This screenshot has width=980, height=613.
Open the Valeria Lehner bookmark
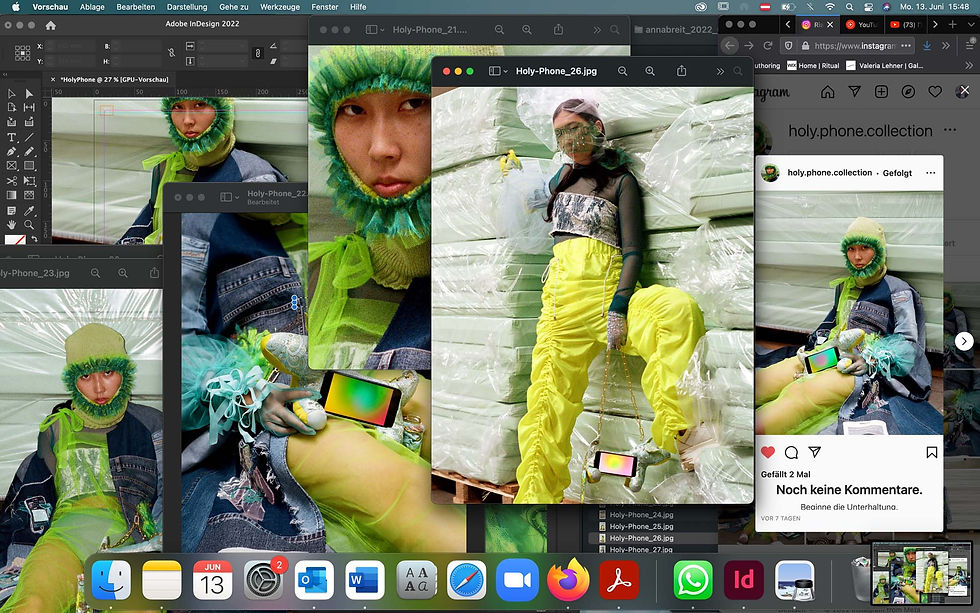884,65
